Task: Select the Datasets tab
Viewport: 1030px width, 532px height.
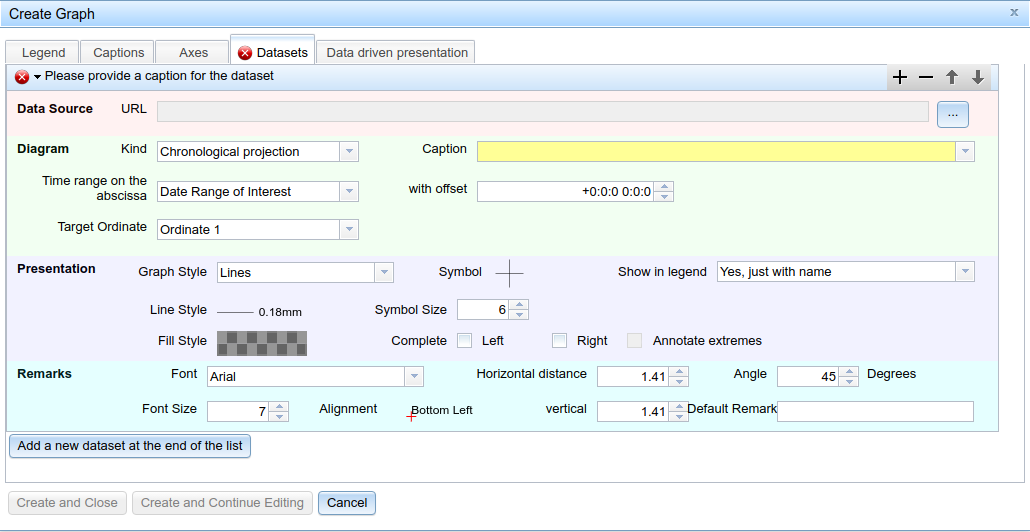Action: point(273,52)
